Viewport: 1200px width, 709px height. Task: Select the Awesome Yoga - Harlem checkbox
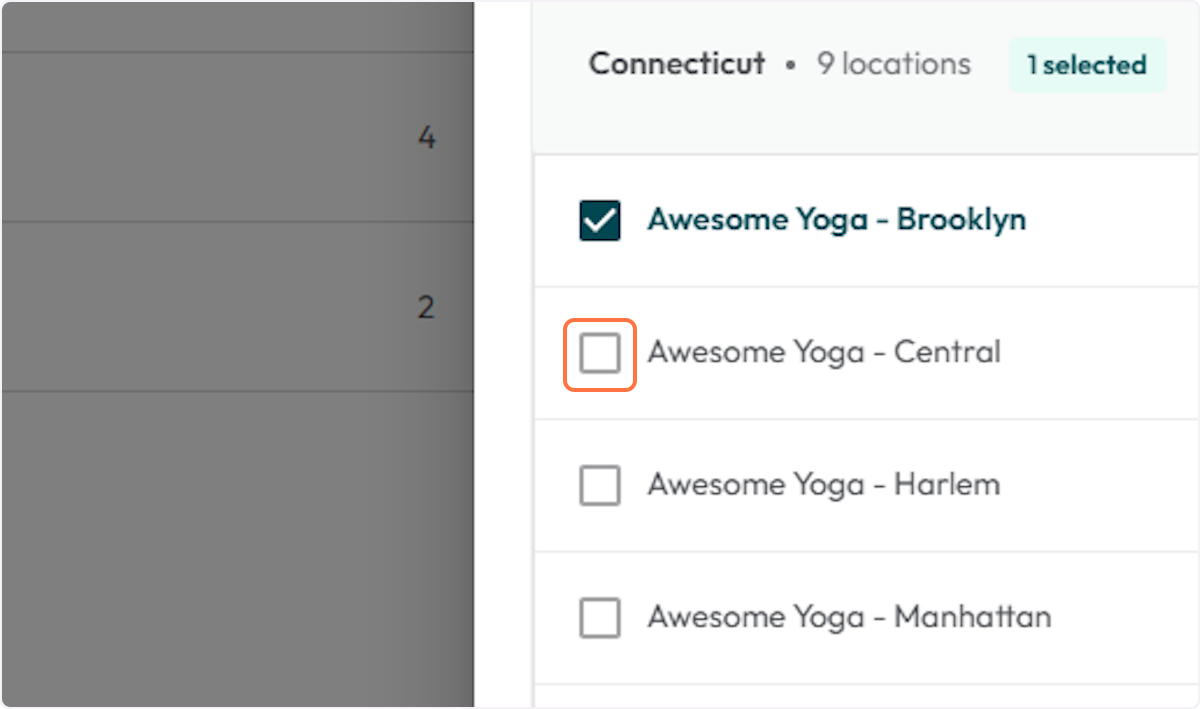click(x=599, y=485)
